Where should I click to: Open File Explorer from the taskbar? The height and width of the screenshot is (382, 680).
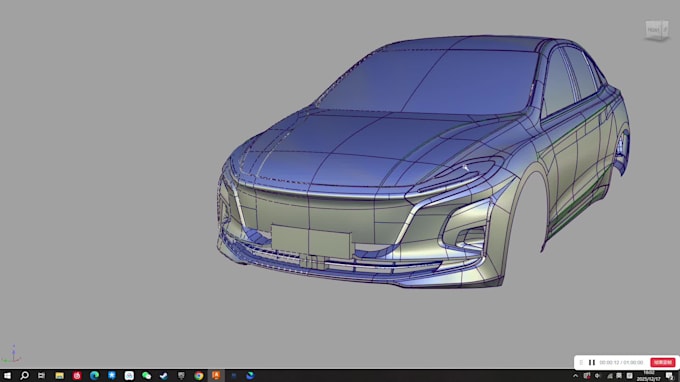(x=59, y=375)
